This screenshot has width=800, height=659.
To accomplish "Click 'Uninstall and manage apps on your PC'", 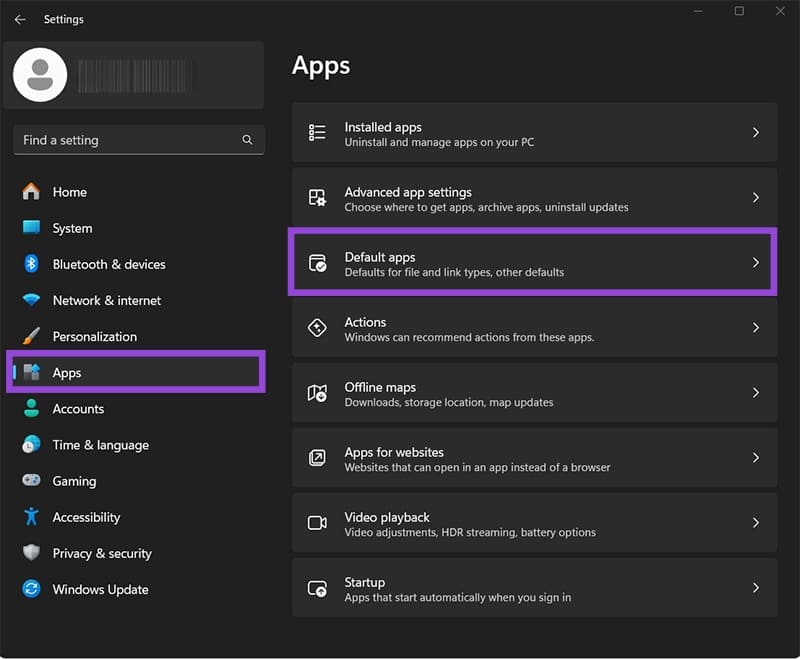I will (439, 142).
